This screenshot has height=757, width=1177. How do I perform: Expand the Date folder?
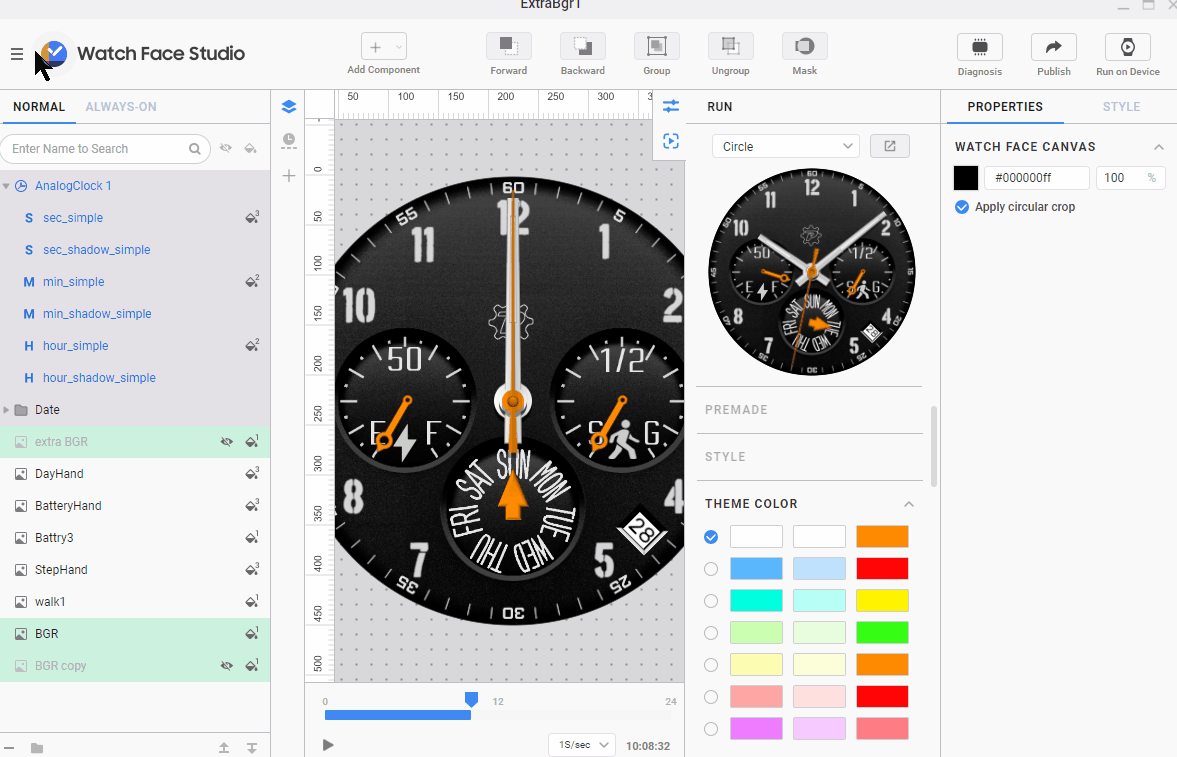(7, 410)
